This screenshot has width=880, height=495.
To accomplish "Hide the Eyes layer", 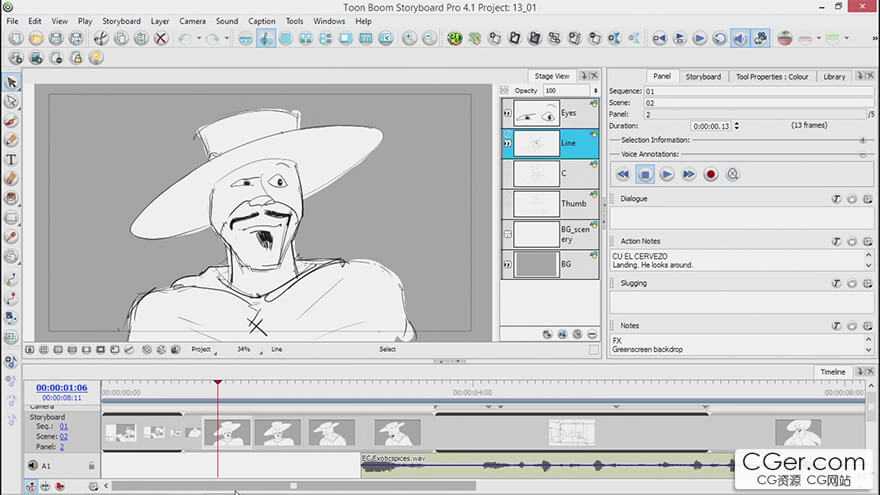I will tap(507, 114).
